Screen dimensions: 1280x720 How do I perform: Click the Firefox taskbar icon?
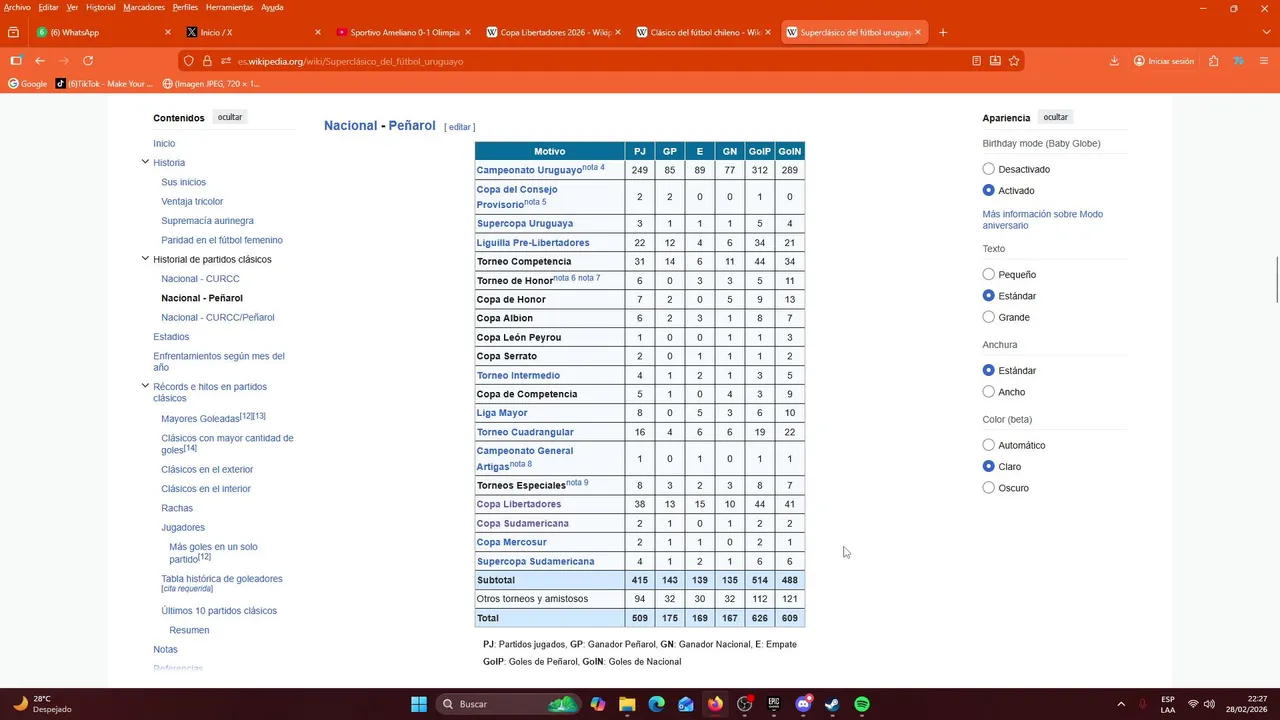715,704
